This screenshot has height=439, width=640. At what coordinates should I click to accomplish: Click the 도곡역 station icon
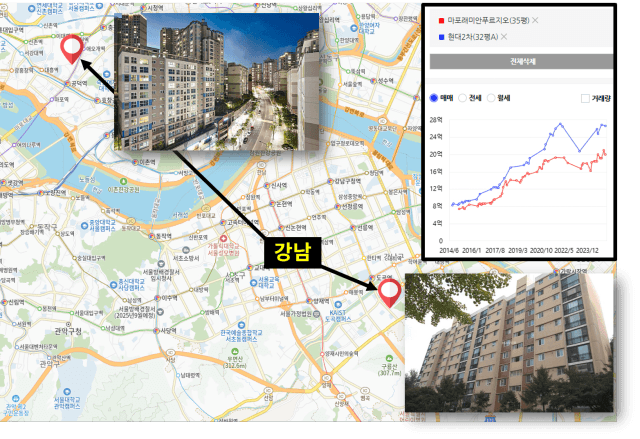(372, 277)
